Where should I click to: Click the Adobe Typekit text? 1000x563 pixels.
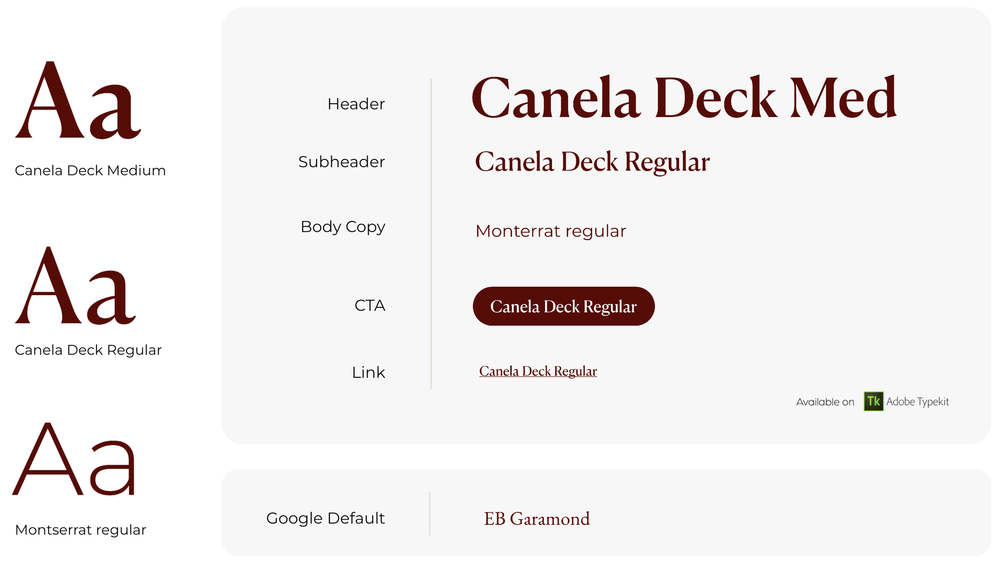(917, 402)
